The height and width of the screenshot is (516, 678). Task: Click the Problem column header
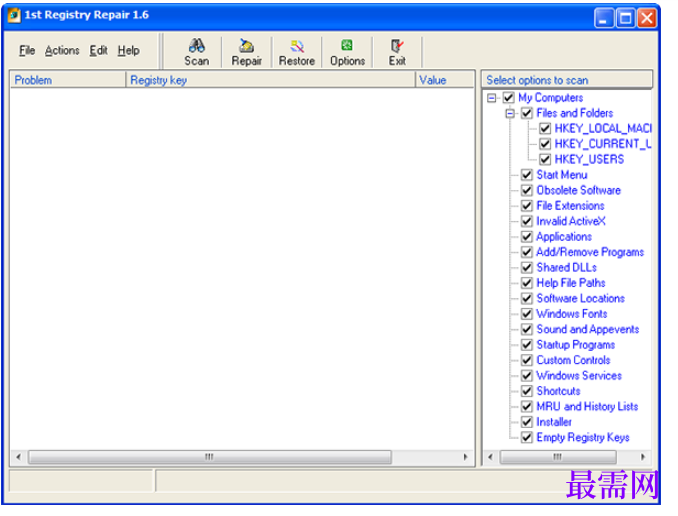pos(68,80)
